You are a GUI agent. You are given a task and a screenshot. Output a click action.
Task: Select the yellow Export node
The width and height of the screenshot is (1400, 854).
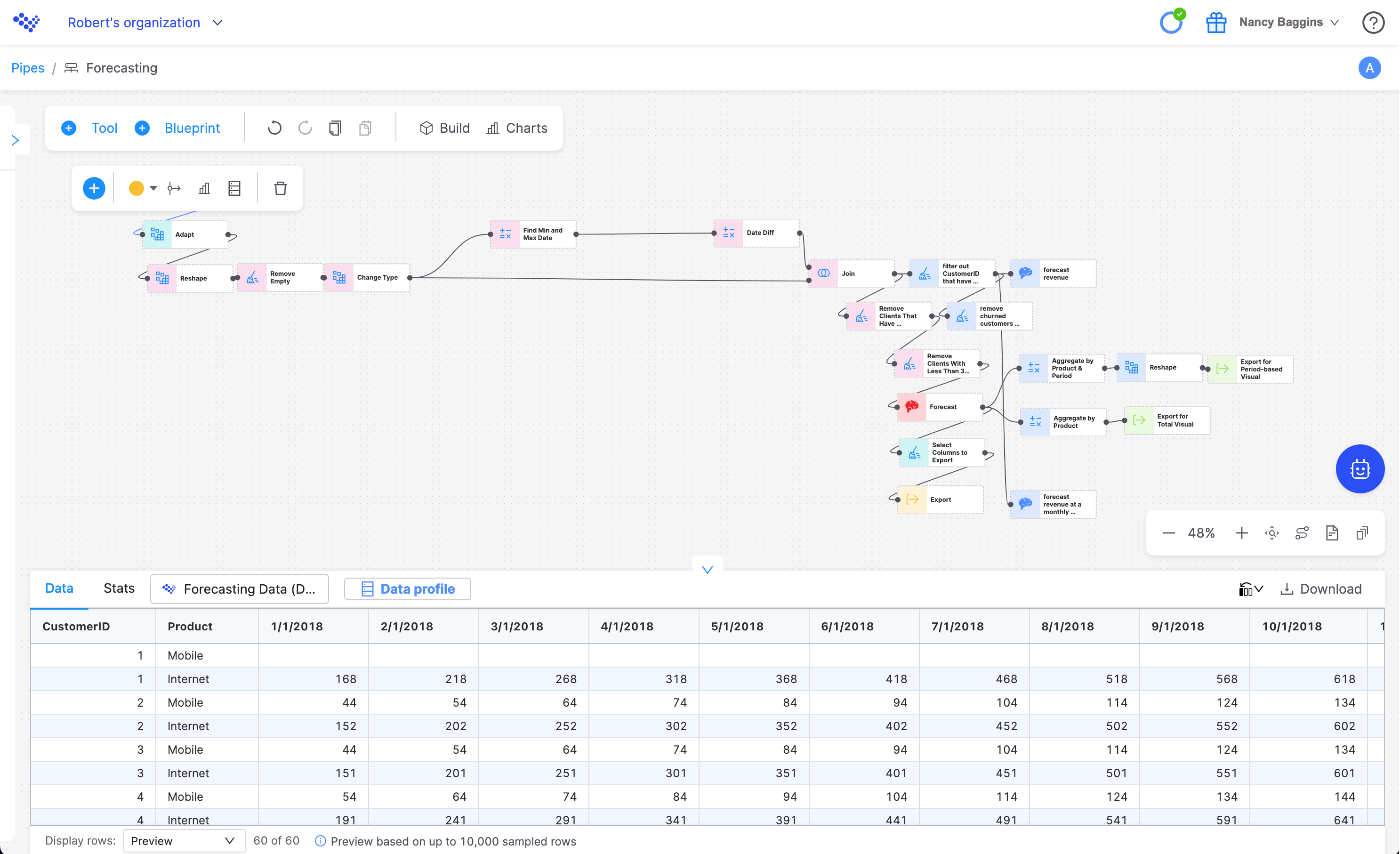pos(940,500)
